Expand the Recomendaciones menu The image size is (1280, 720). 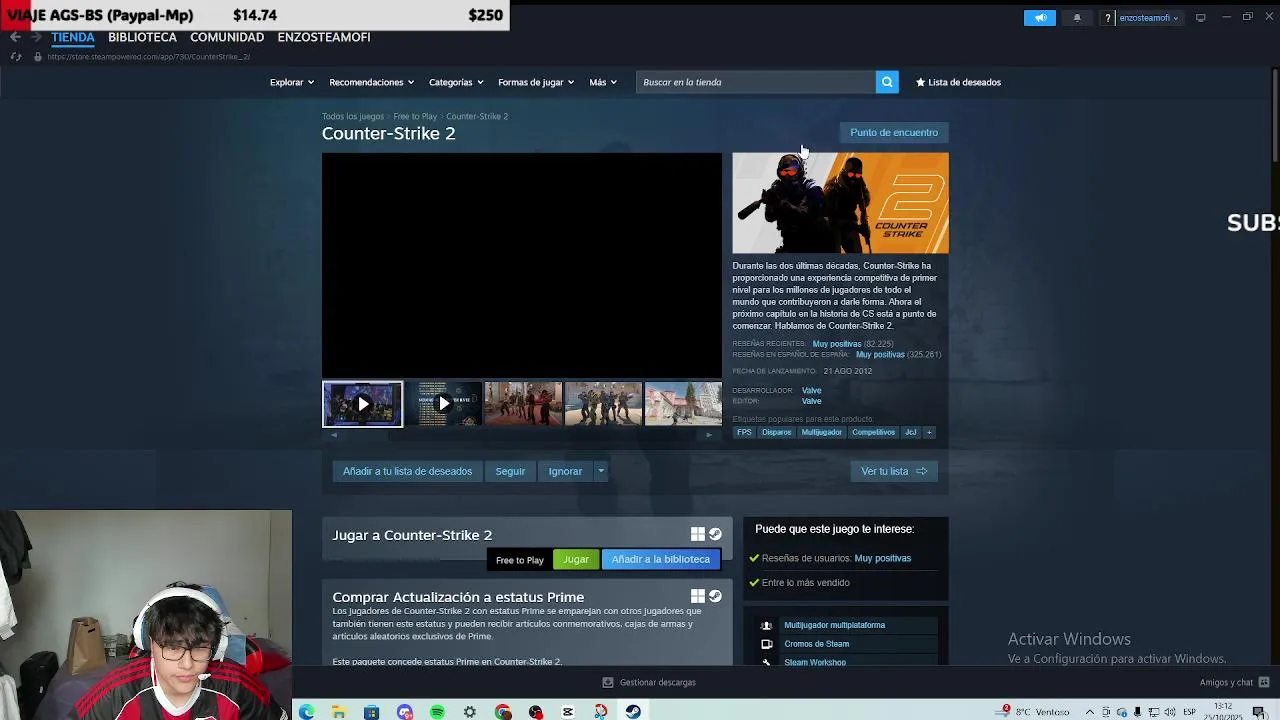pyautogui.click(x=372, y=82)
